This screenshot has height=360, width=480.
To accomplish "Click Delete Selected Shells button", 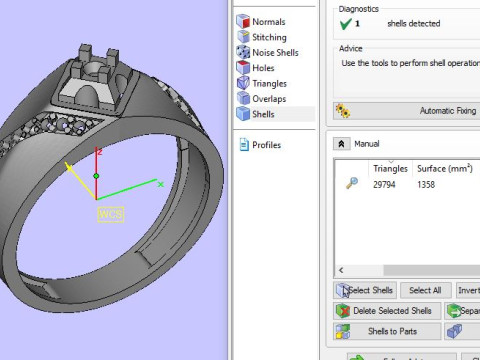I will 387,311.
